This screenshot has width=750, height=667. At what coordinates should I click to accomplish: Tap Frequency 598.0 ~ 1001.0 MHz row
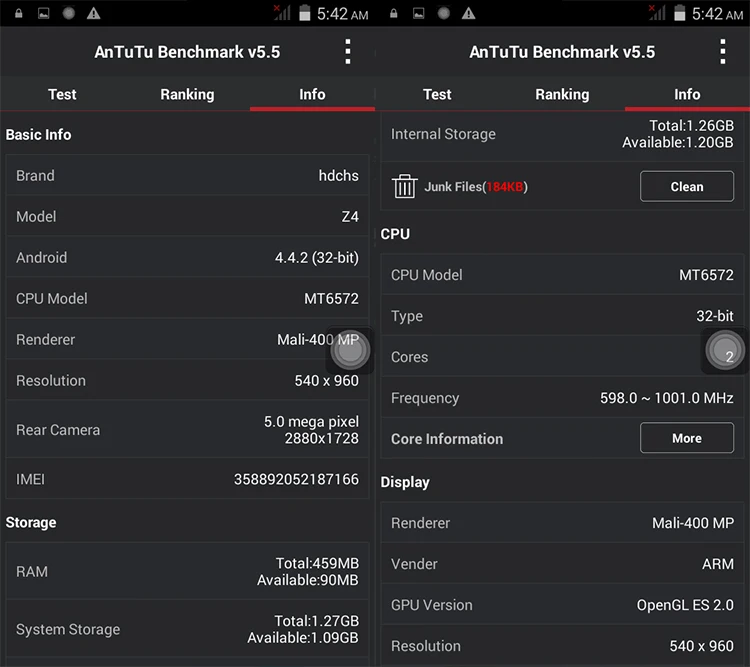562,398
